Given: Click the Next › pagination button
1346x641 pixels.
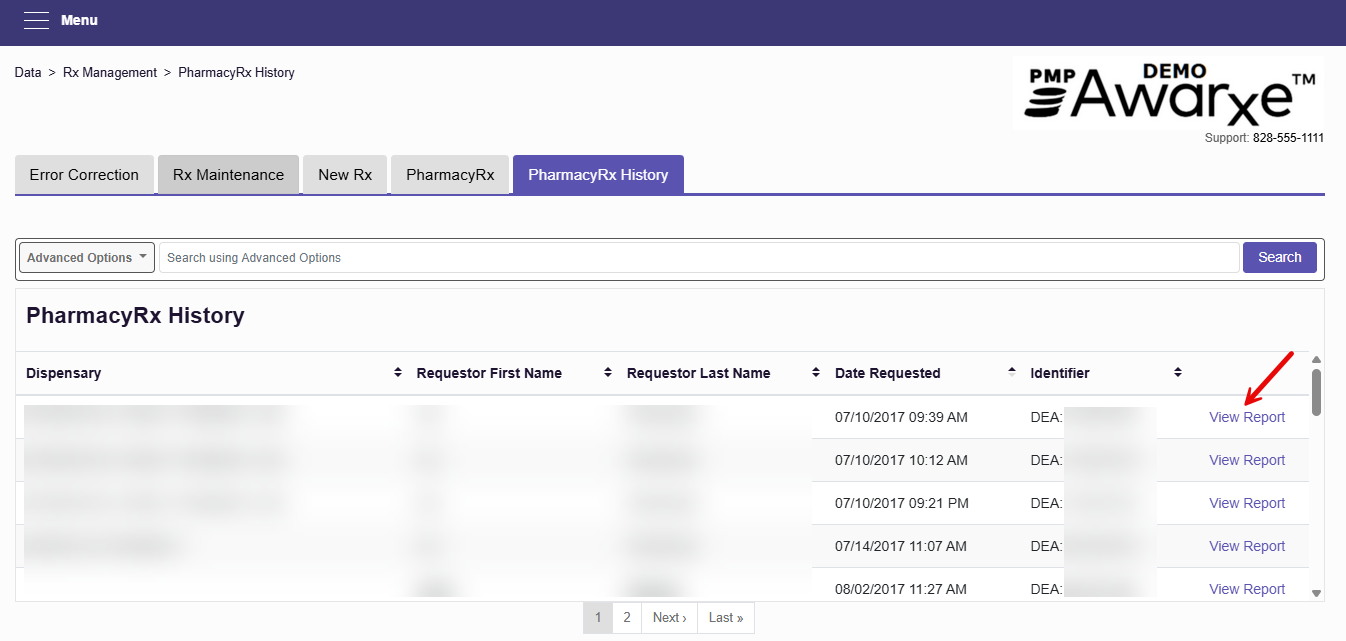Looking at the screenshot, I should point(669,618).
